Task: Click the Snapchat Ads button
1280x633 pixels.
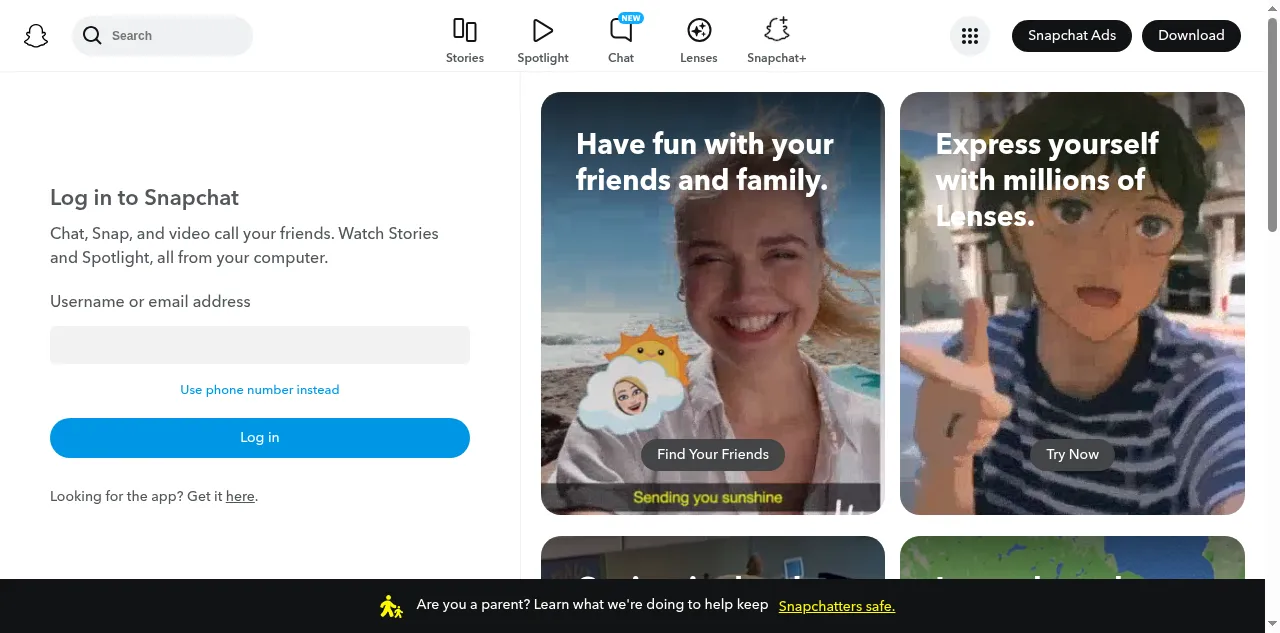Action: click(x=1071, y=36)
